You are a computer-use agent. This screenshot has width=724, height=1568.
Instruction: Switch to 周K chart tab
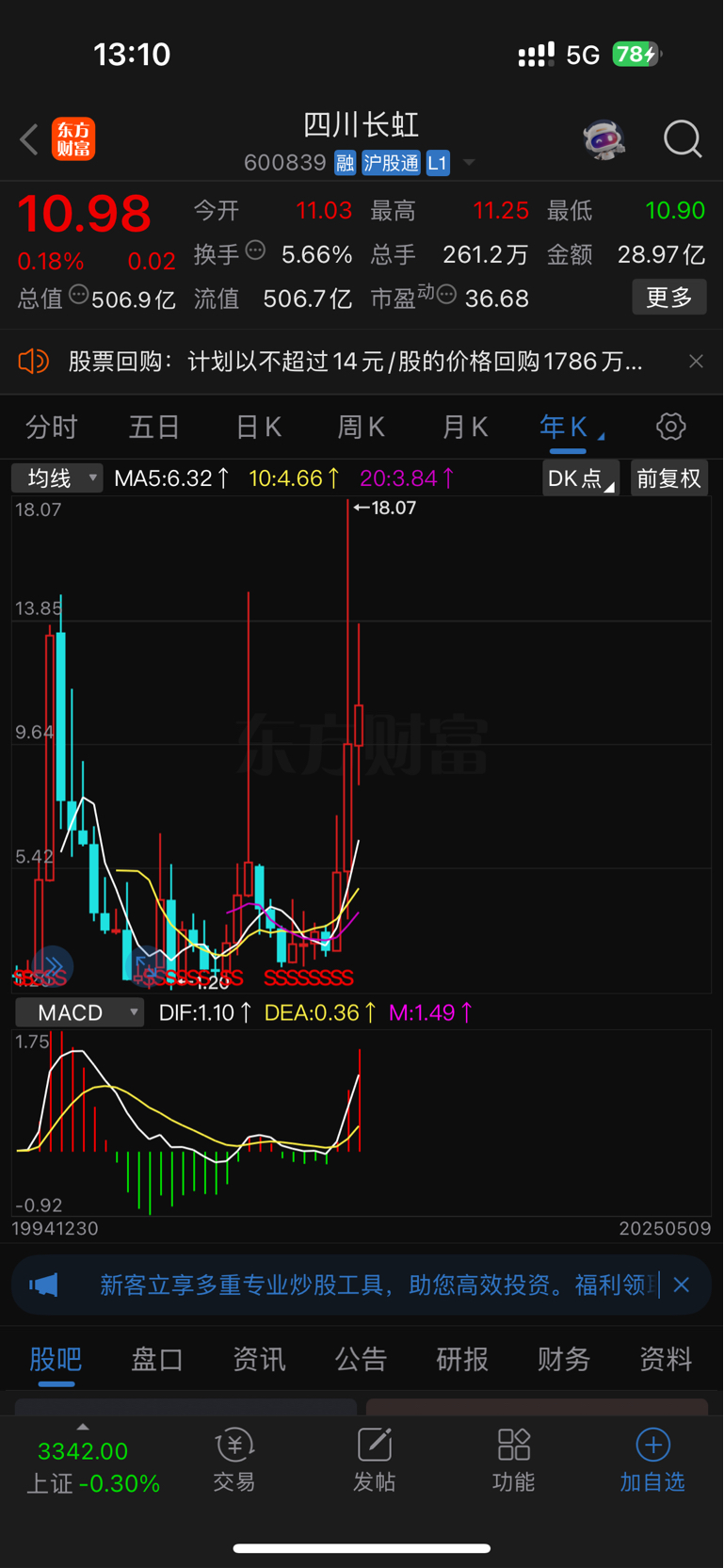click(362, 428)
